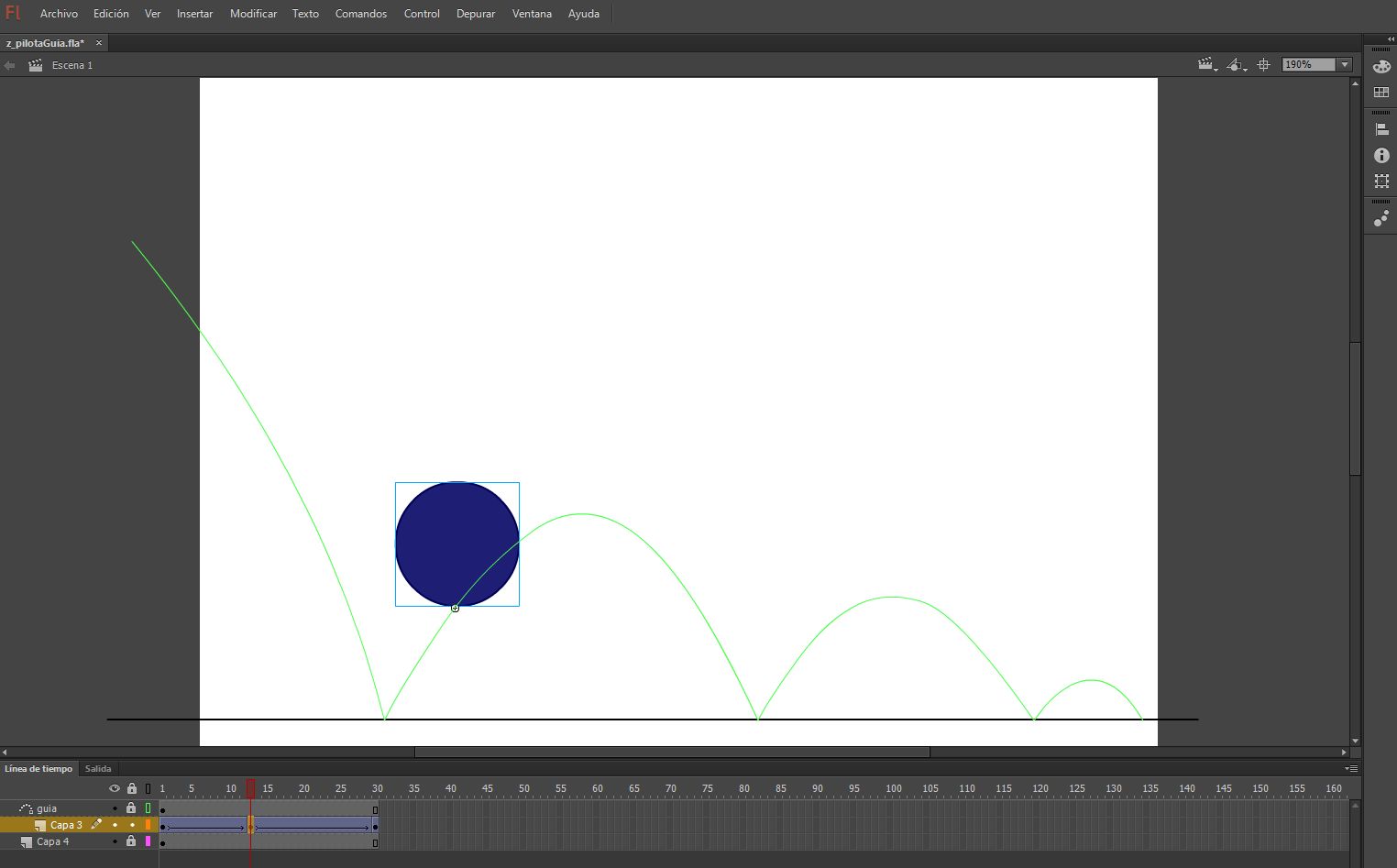Open the Control menu
The height and width of the screenshot is (868, 1397).
(422, 13)
